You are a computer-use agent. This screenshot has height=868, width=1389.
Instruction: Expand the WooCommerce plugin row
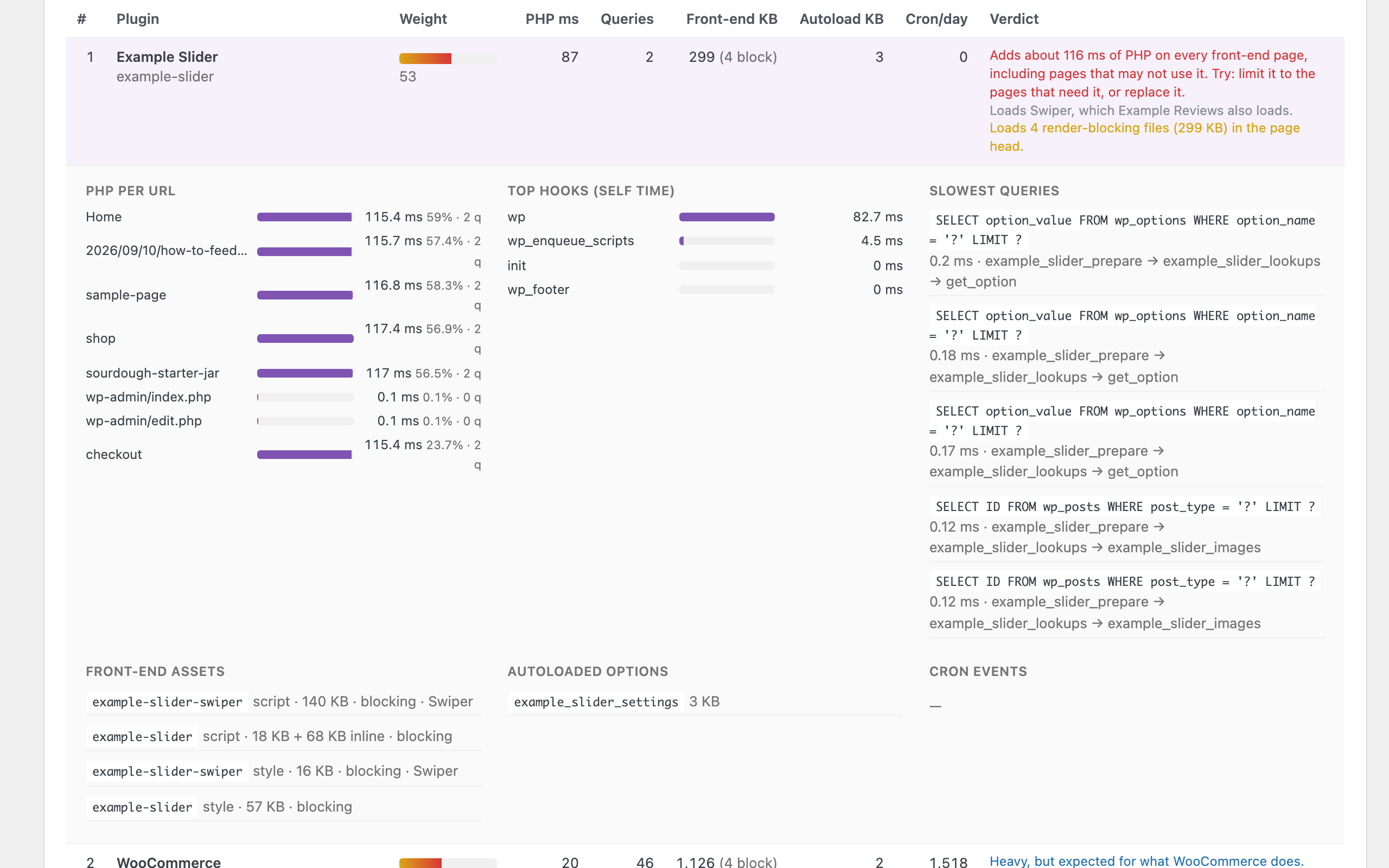[705, 857]
